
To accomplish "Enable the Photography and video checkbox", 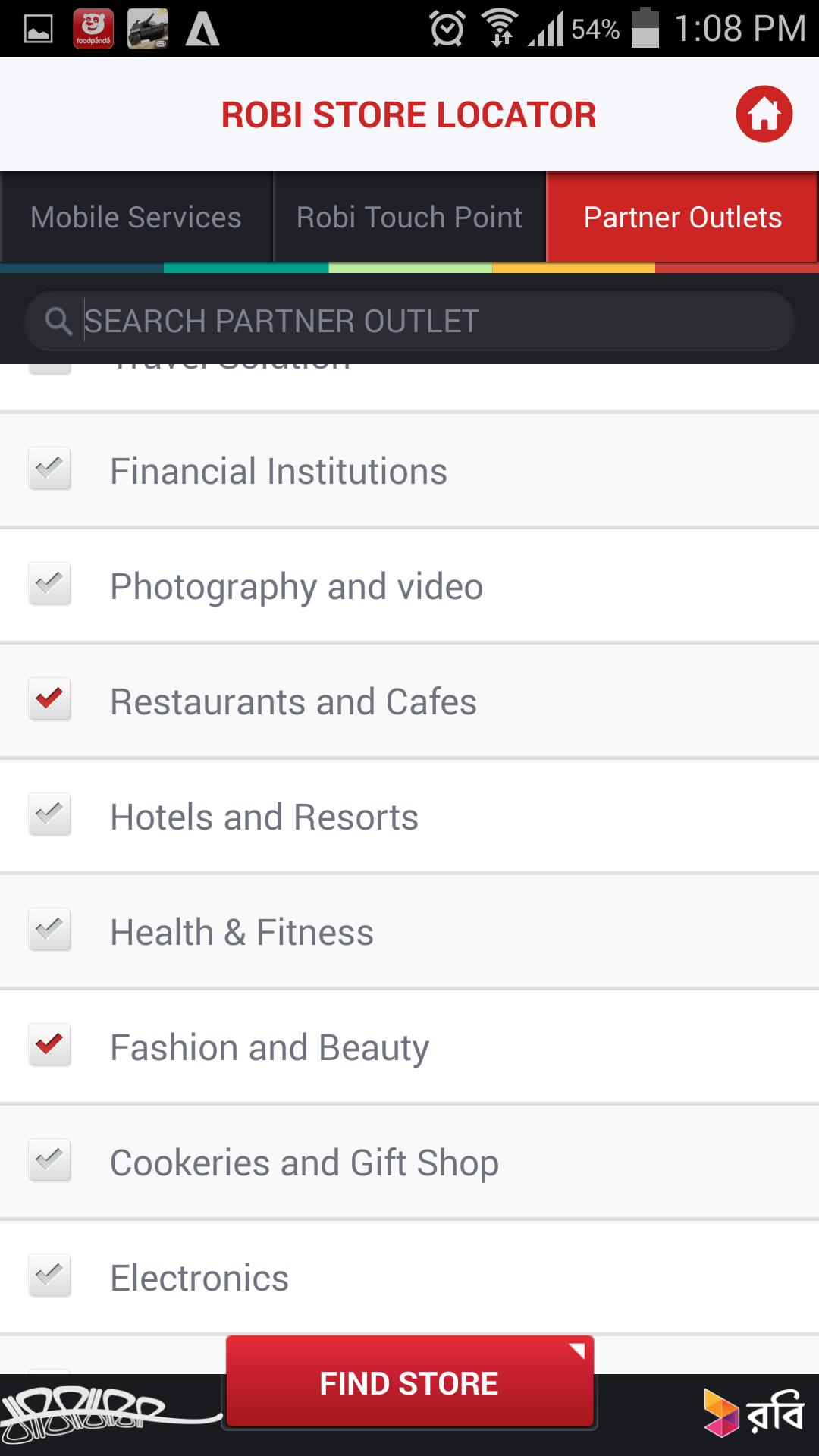I will (x=49, y=584).
